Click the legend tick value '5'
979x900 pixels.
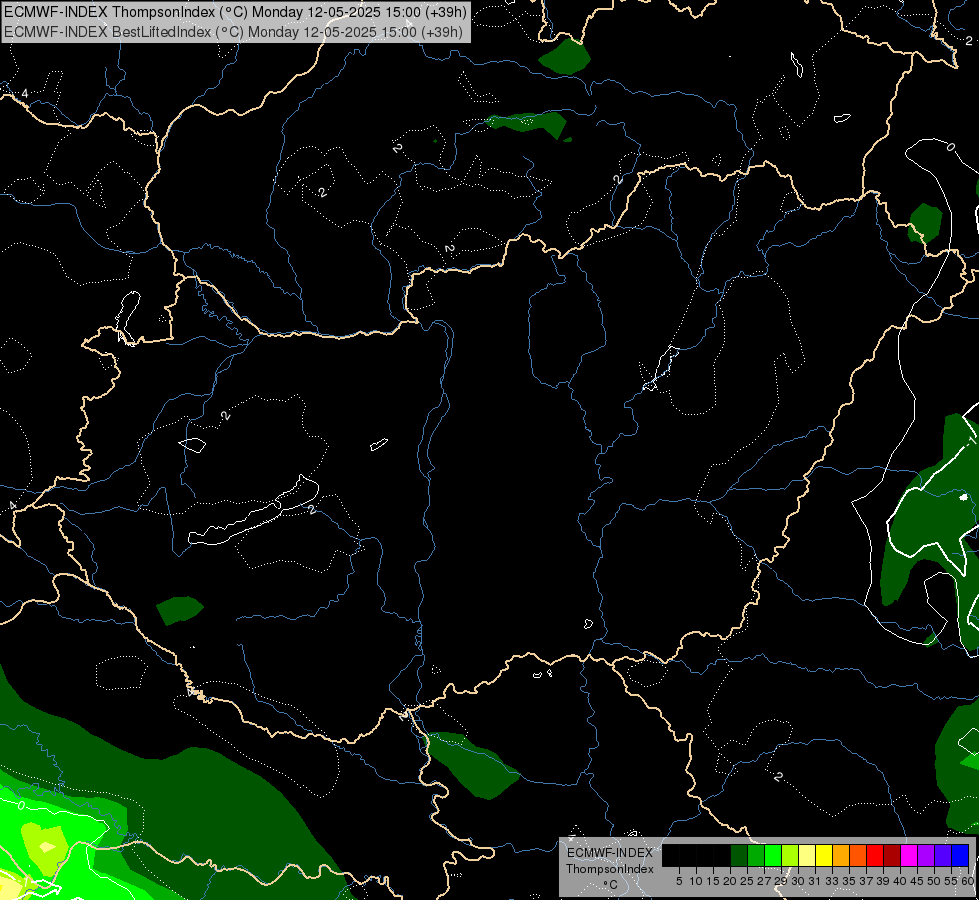coord(679,881)
